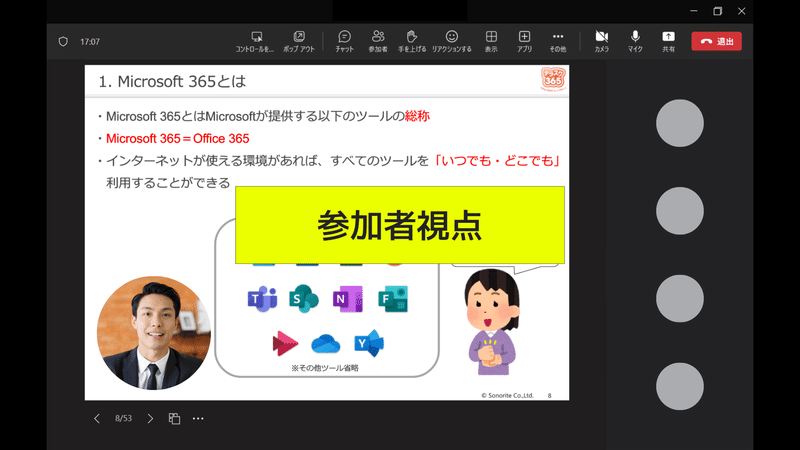This screenshot has width=800, height=450.
Task: Click the woman illustration on the slide
Action: coord(492,322)
